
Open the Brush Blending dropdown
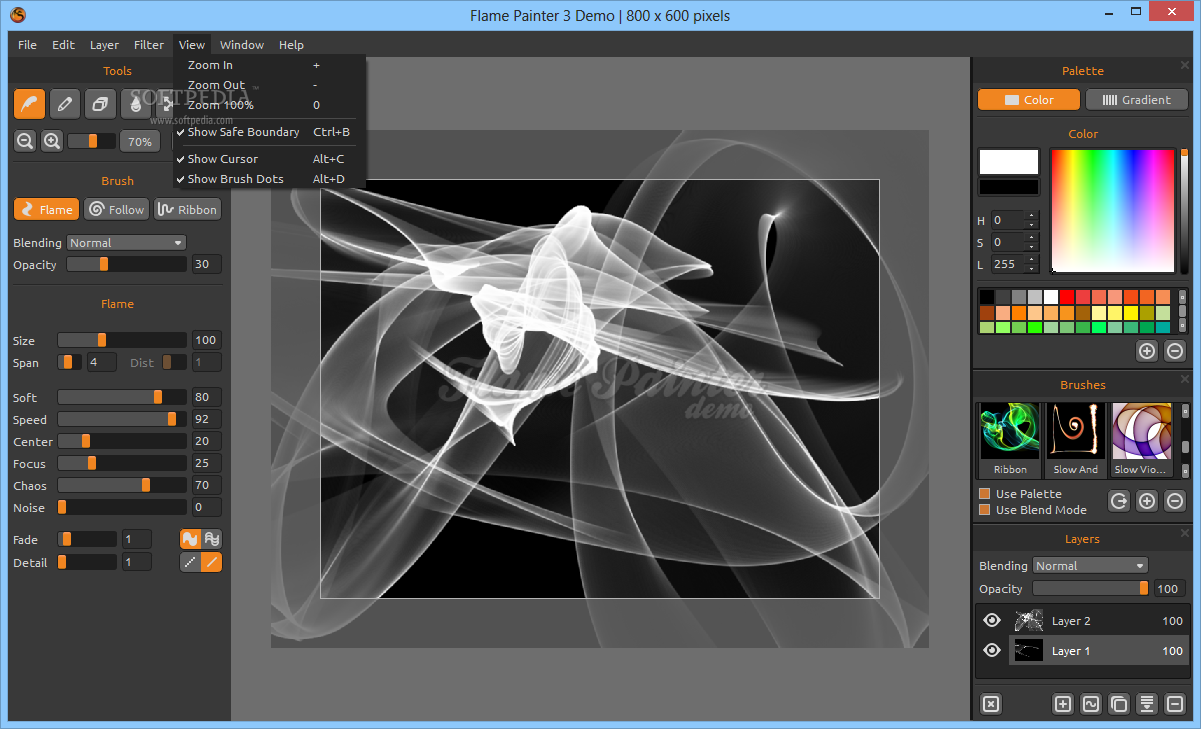click(126, 243)
